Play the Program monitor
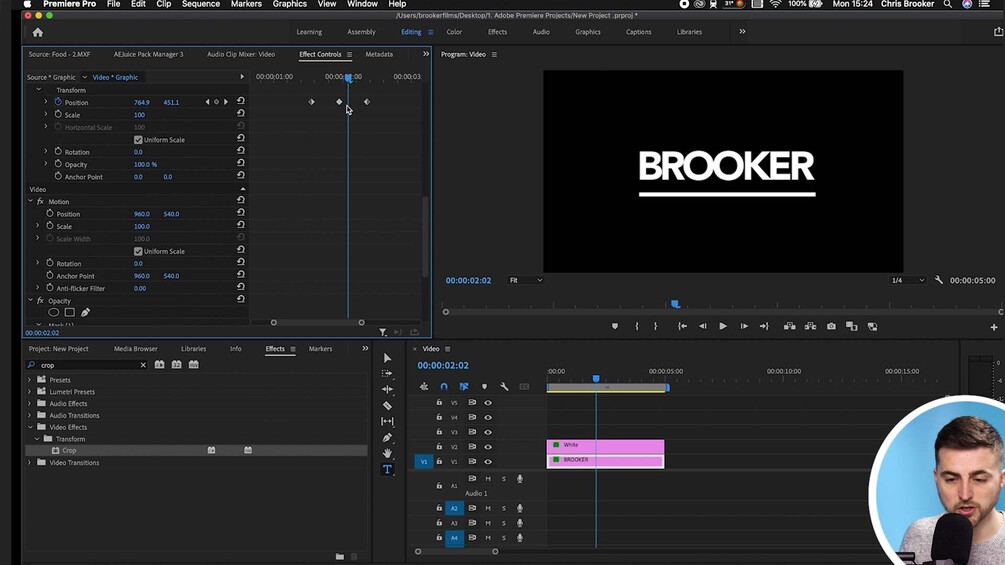Viewport: 1005px width, 565px height. [722, 326]
